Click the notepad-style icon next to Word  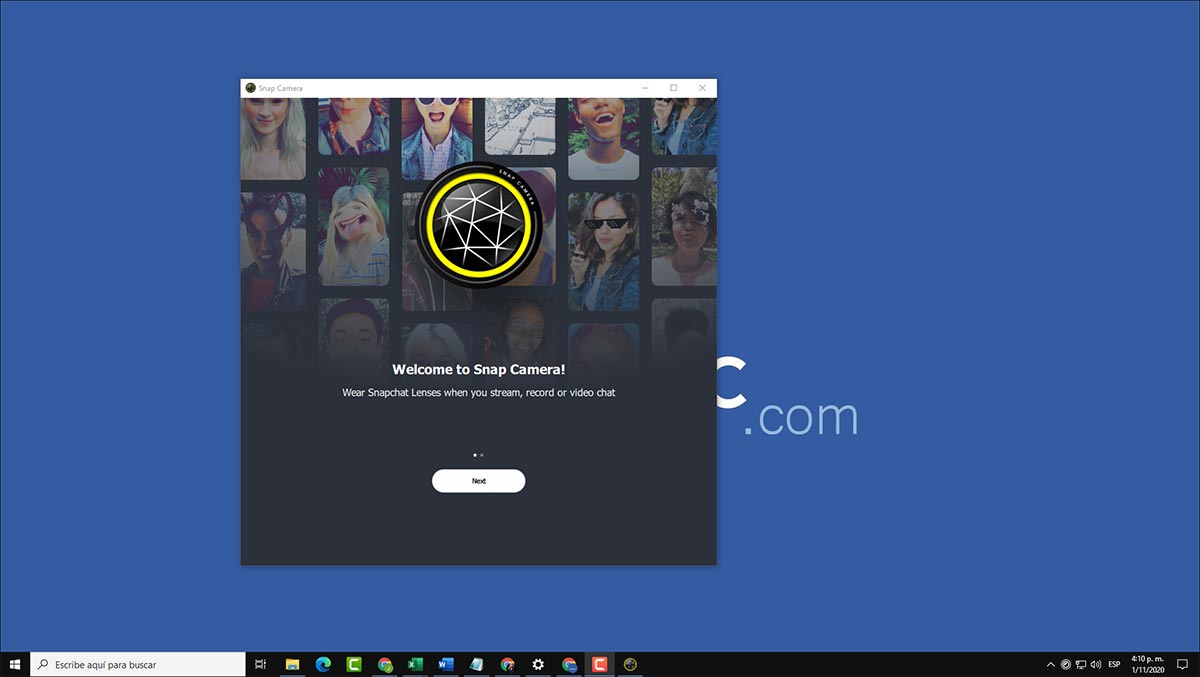tap(476, 664)
